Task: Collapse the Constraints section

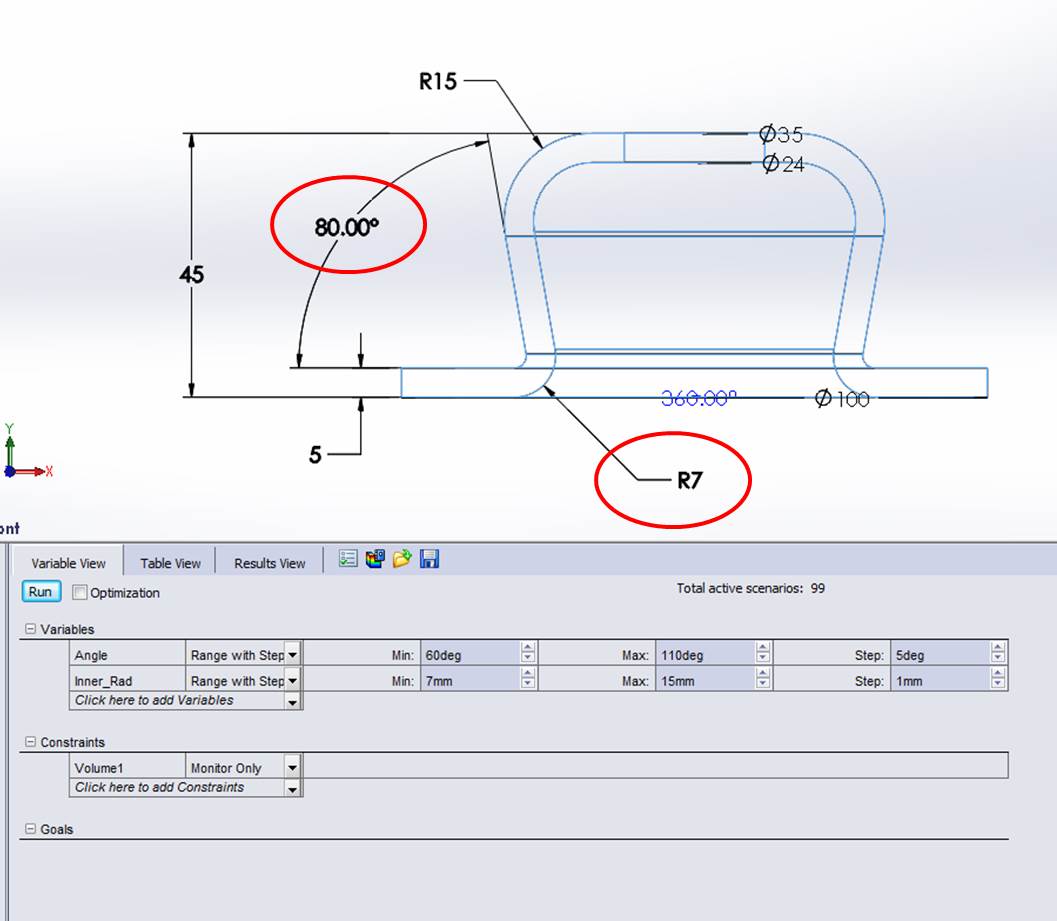Action: coord(30,743)
